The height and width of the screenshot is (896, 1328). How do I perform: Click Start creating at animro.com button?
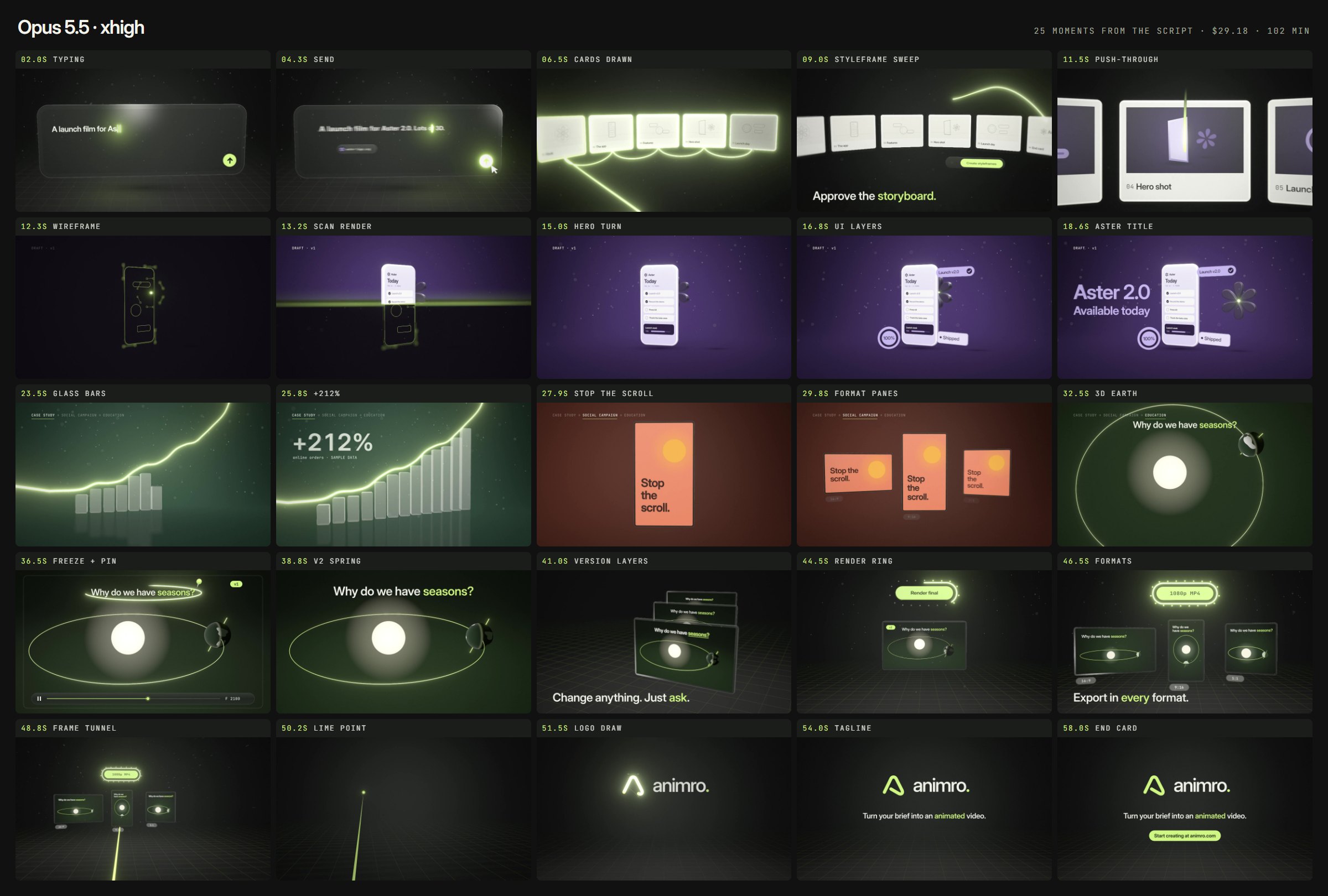pos(1185,836)
